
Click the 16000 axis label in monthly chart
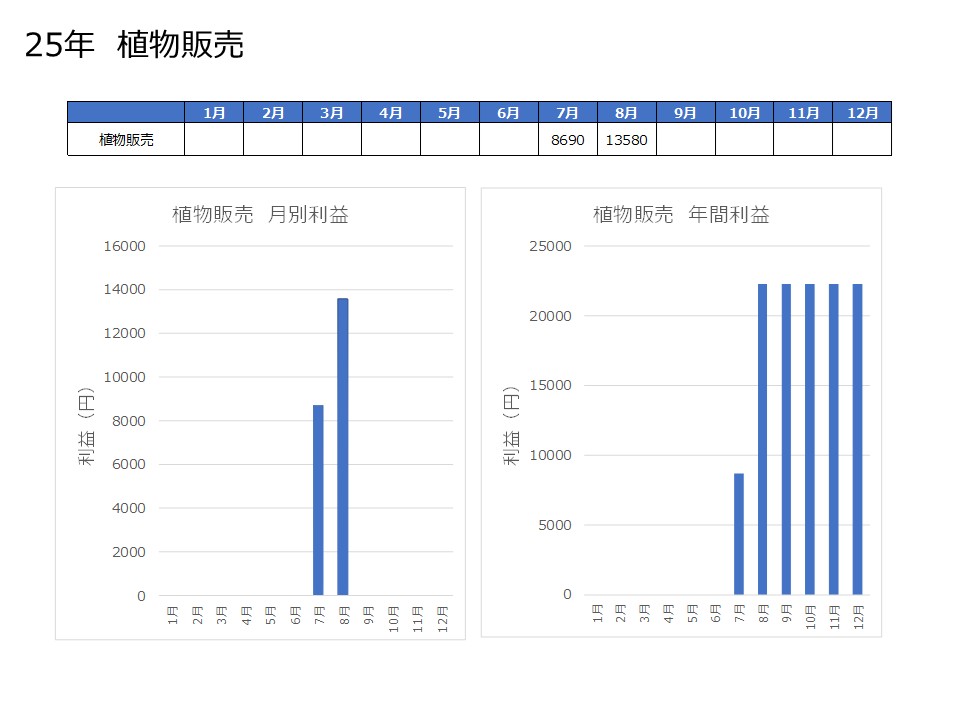pos(125,246)
